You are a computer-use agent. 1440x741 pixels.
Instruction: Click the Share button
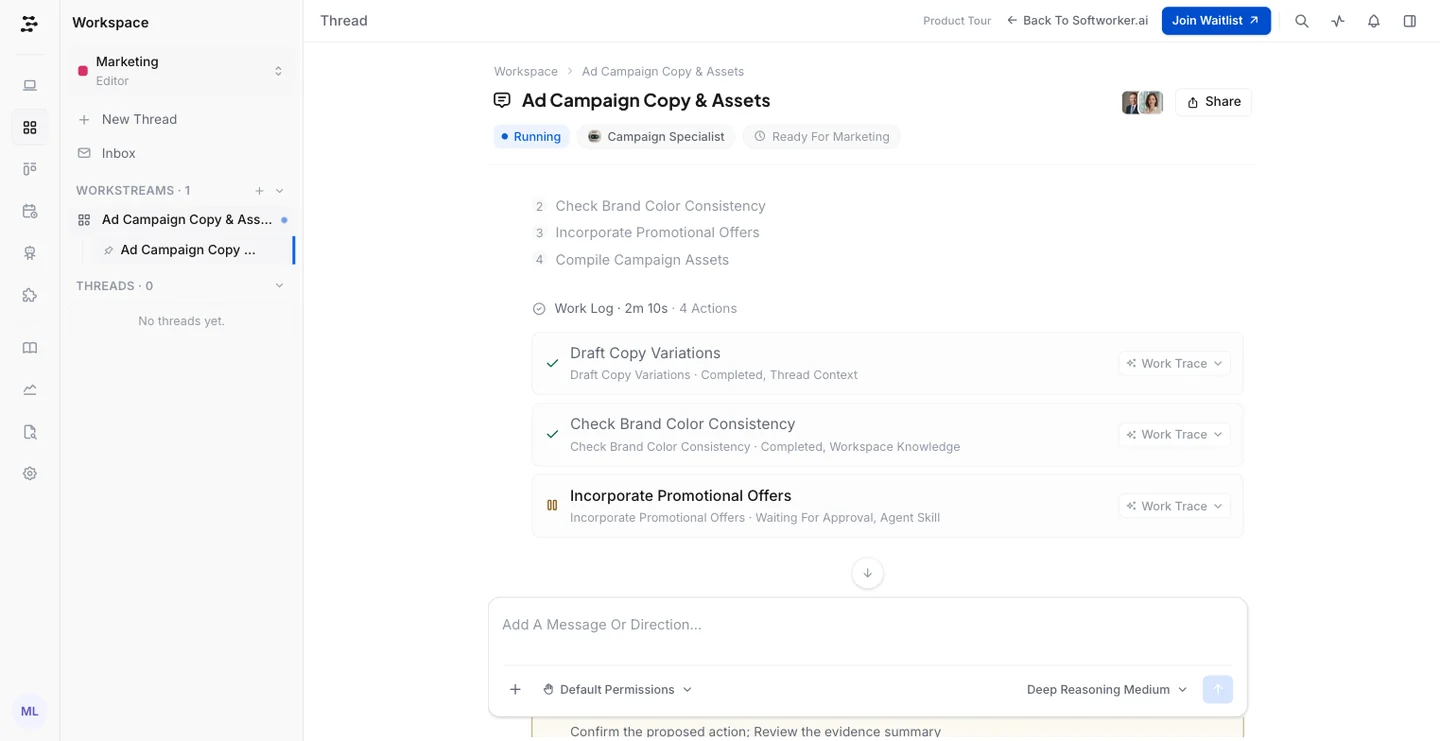[1213, 102]
